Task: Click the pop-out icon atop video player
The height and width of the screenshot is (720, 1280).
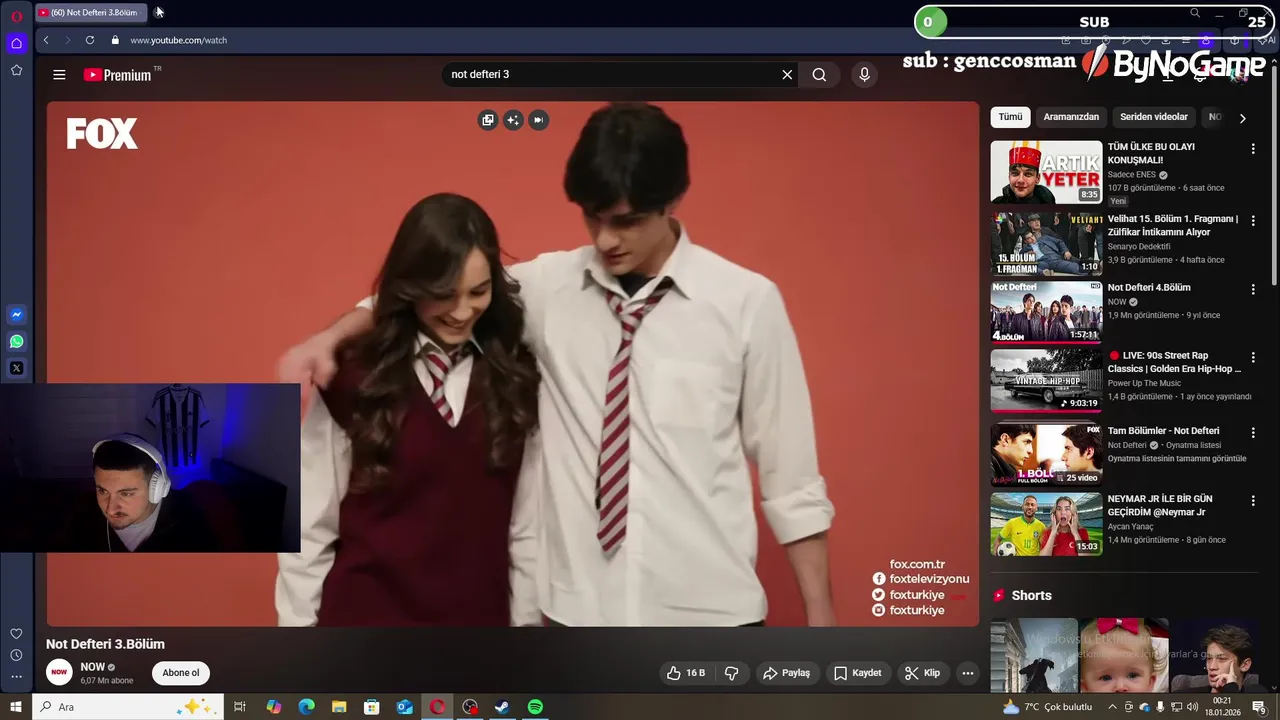Action: 488,120
